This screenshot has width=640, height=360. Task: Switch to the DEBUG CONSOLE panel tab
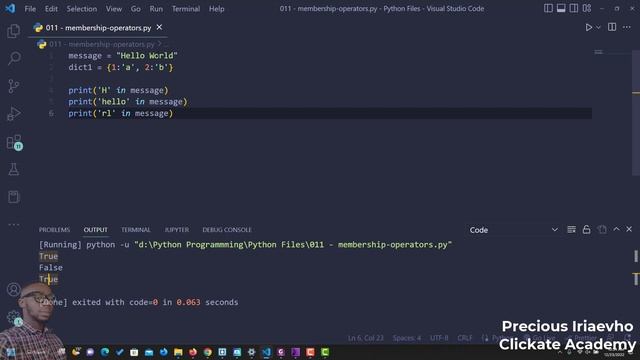(227, 230)
